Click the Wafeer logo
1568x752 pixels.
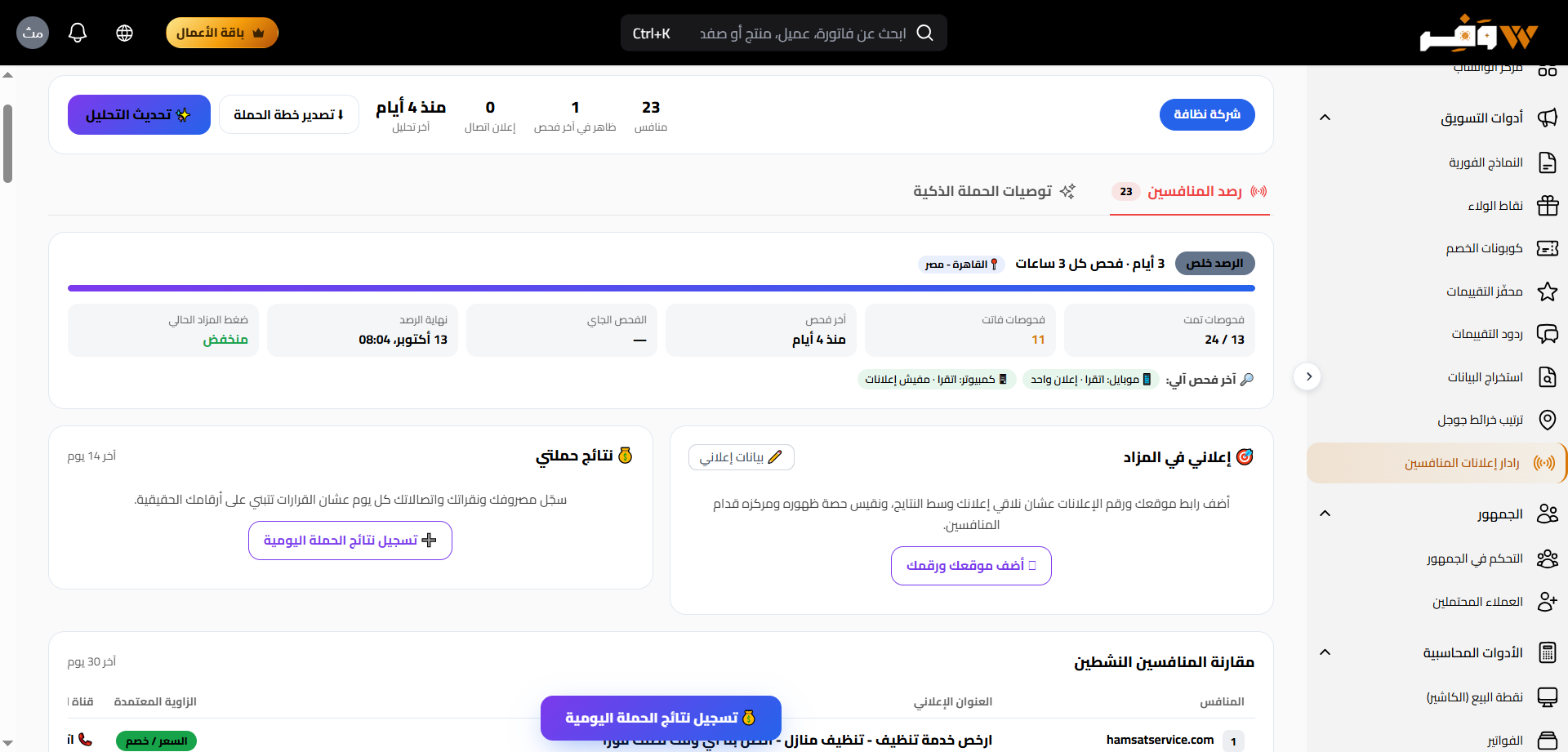click(1478, 33)
